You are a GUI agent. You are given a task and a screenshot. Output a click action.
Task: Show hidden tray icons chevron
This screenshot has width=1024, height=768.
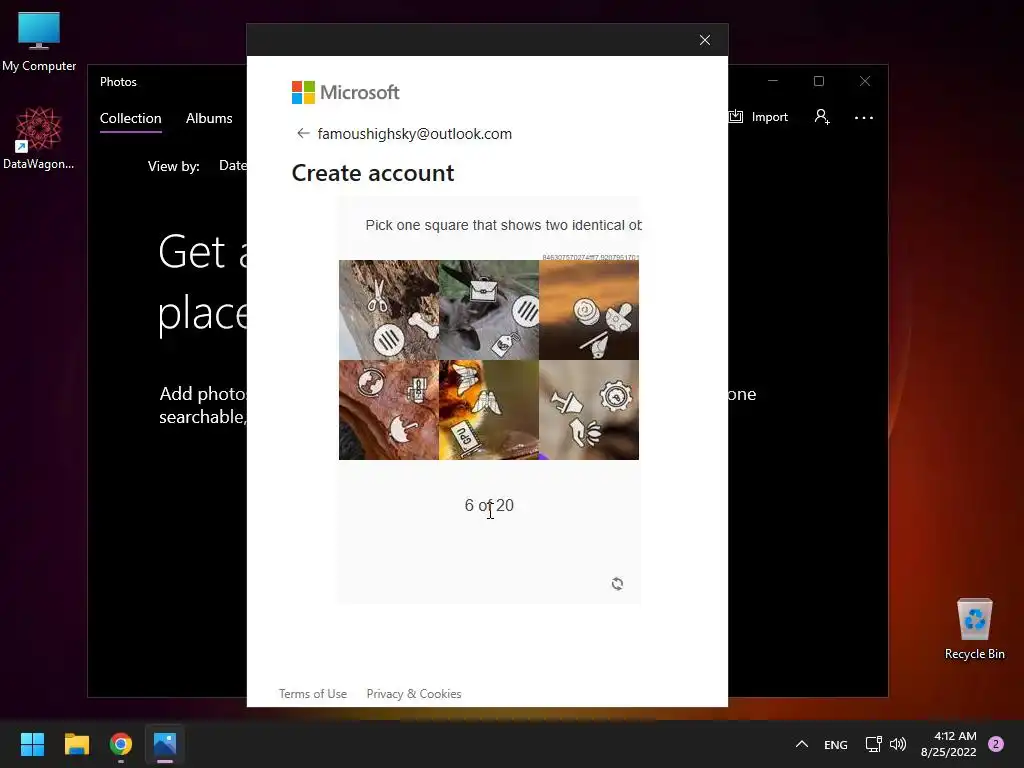802,744
